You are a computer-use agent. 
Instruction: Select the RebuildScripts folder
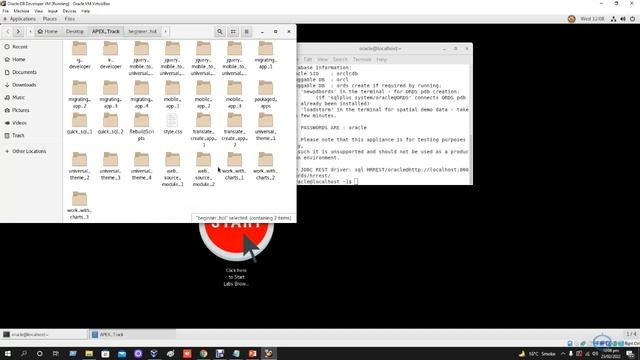click(141, 127)
